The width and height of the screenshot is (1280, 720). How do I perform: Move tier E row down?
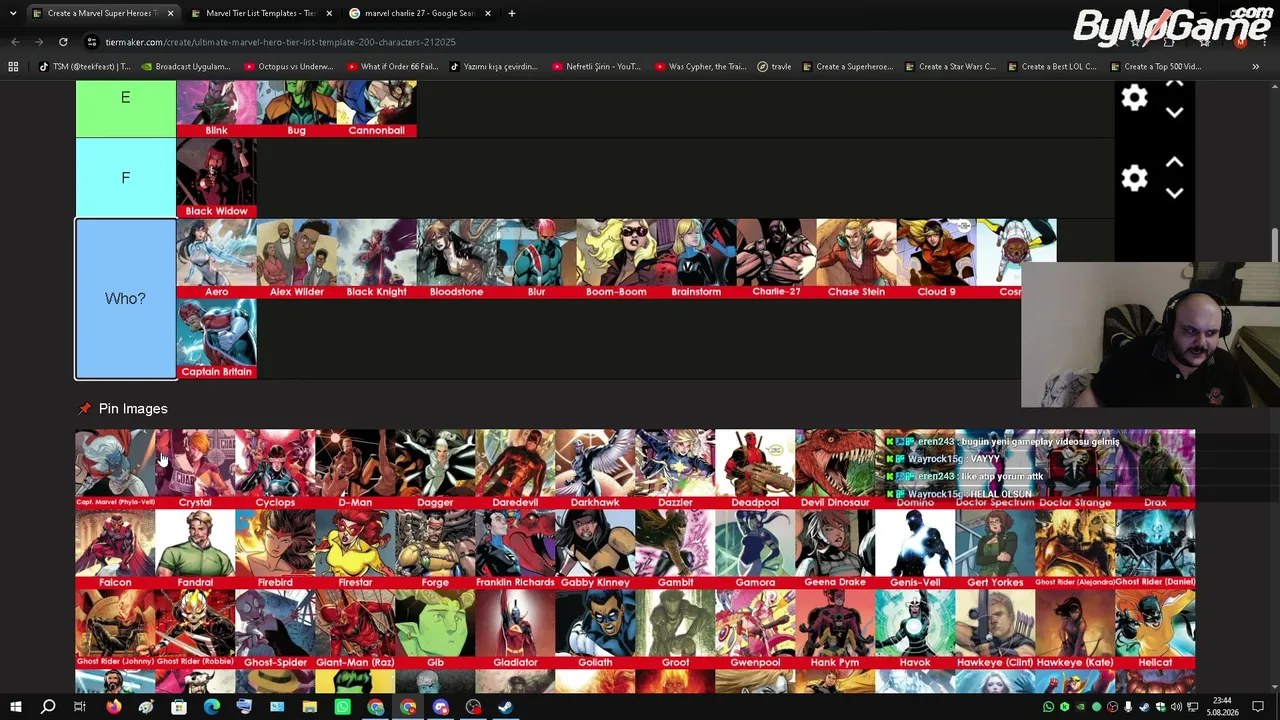click(1174, 113)
